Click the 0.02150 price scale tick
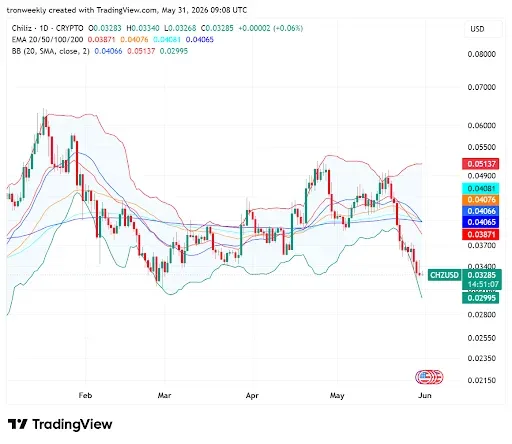 point(482,380)
